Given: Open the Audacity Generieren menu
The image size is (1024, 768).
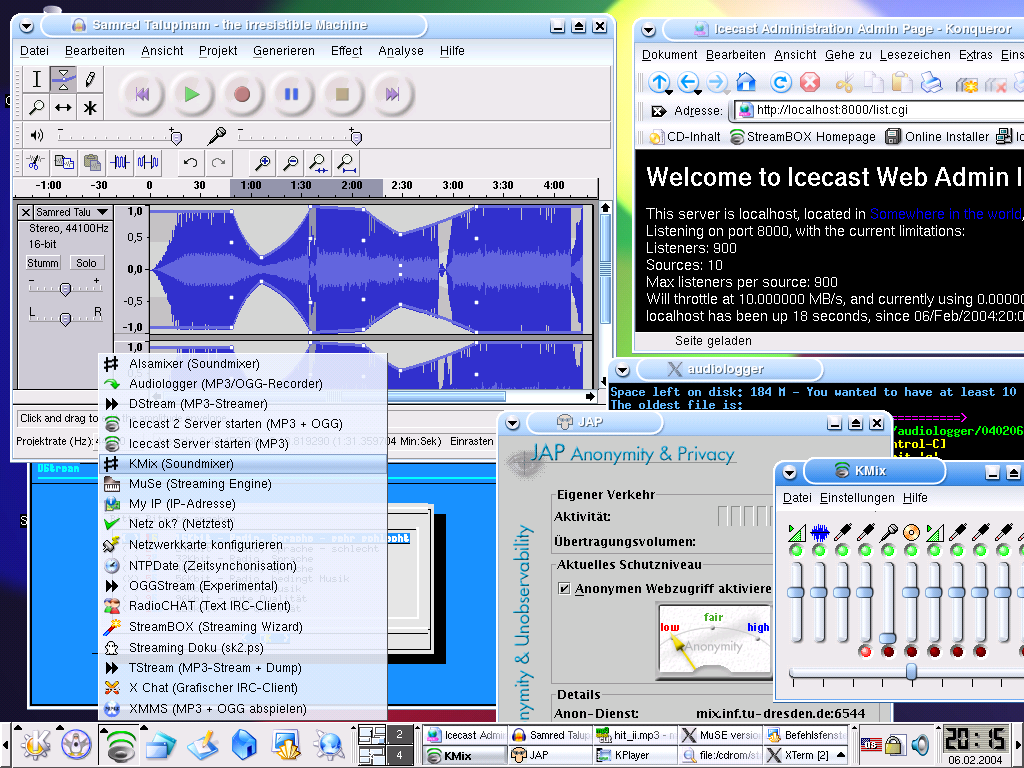Looking at the screenshot, I should 283,51.
